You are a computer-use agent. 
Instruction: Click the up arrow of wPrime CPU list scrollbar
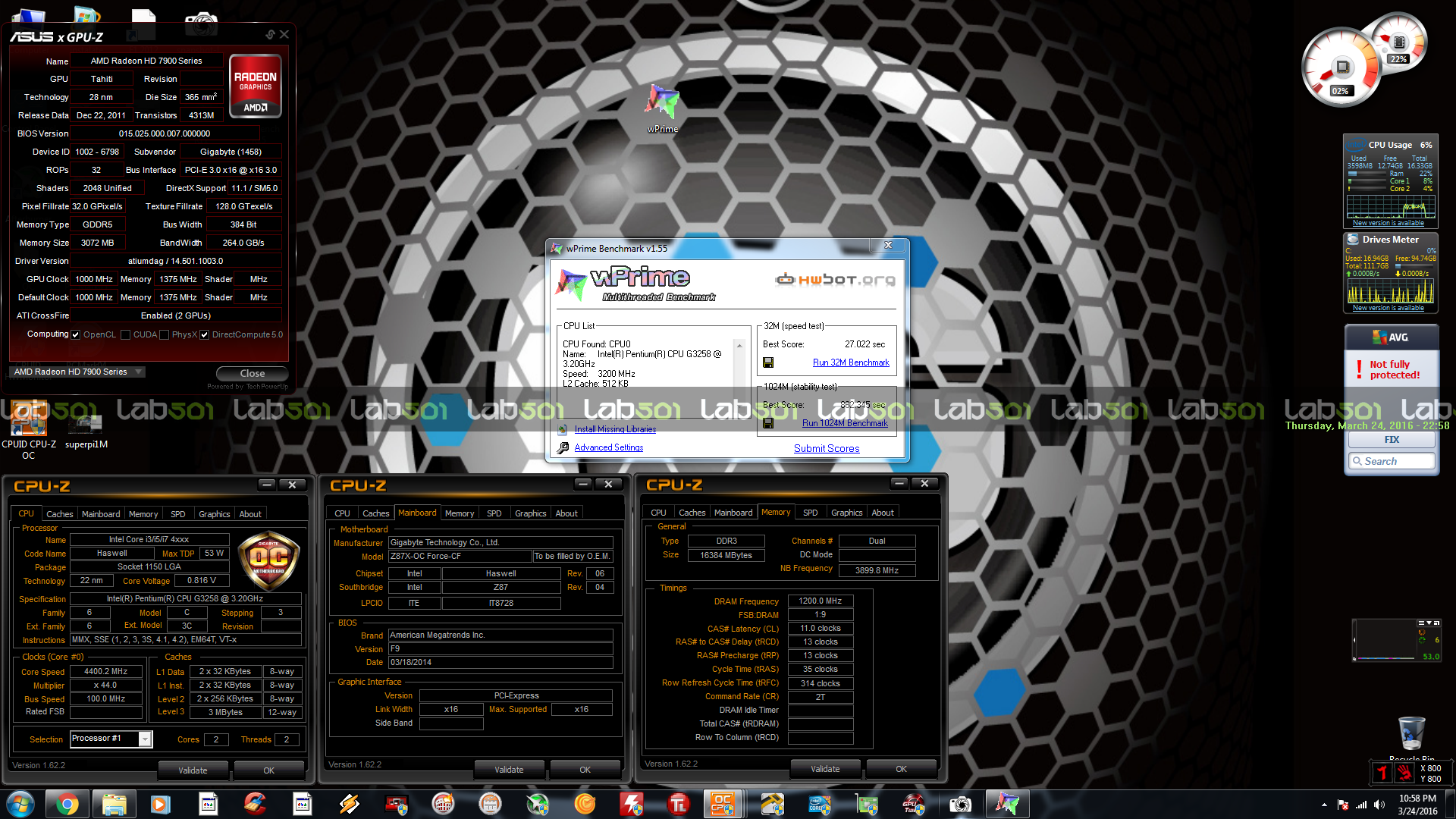click(x=739, y=346)
